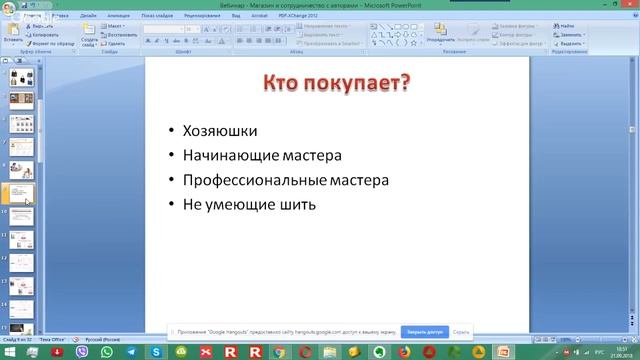Screen dimensions: 640x360
Task: Open Firefox from the taskbar
Action: point(404,351)
